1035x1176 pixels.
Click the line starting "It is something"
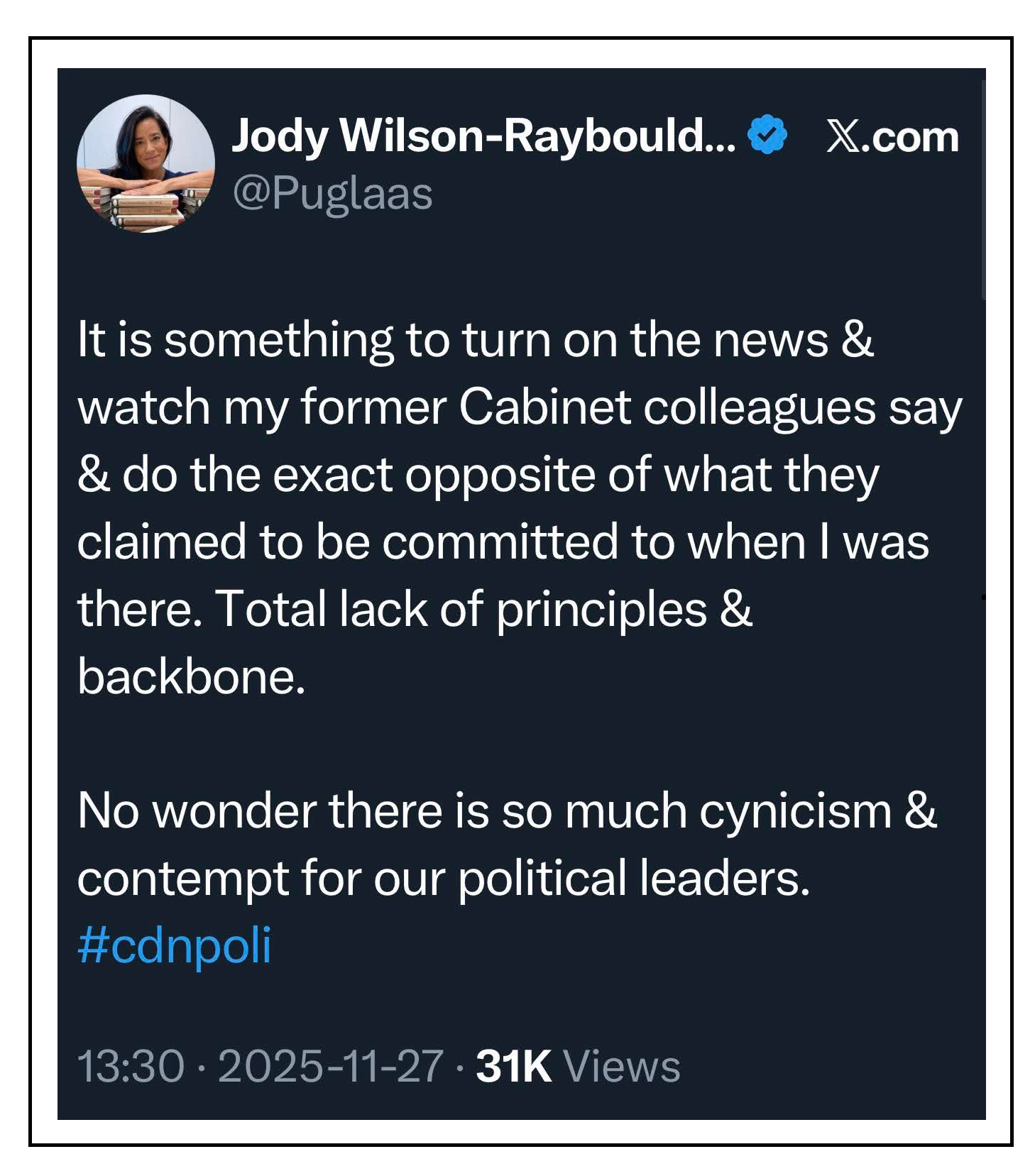point(474,339)
